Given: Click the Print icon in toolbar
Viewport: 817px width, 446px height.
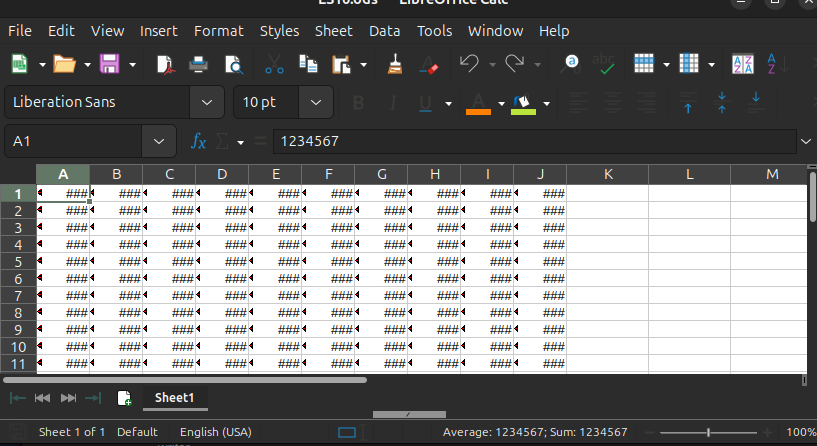Looking at the screenshot, I should [x=199, y=65].
